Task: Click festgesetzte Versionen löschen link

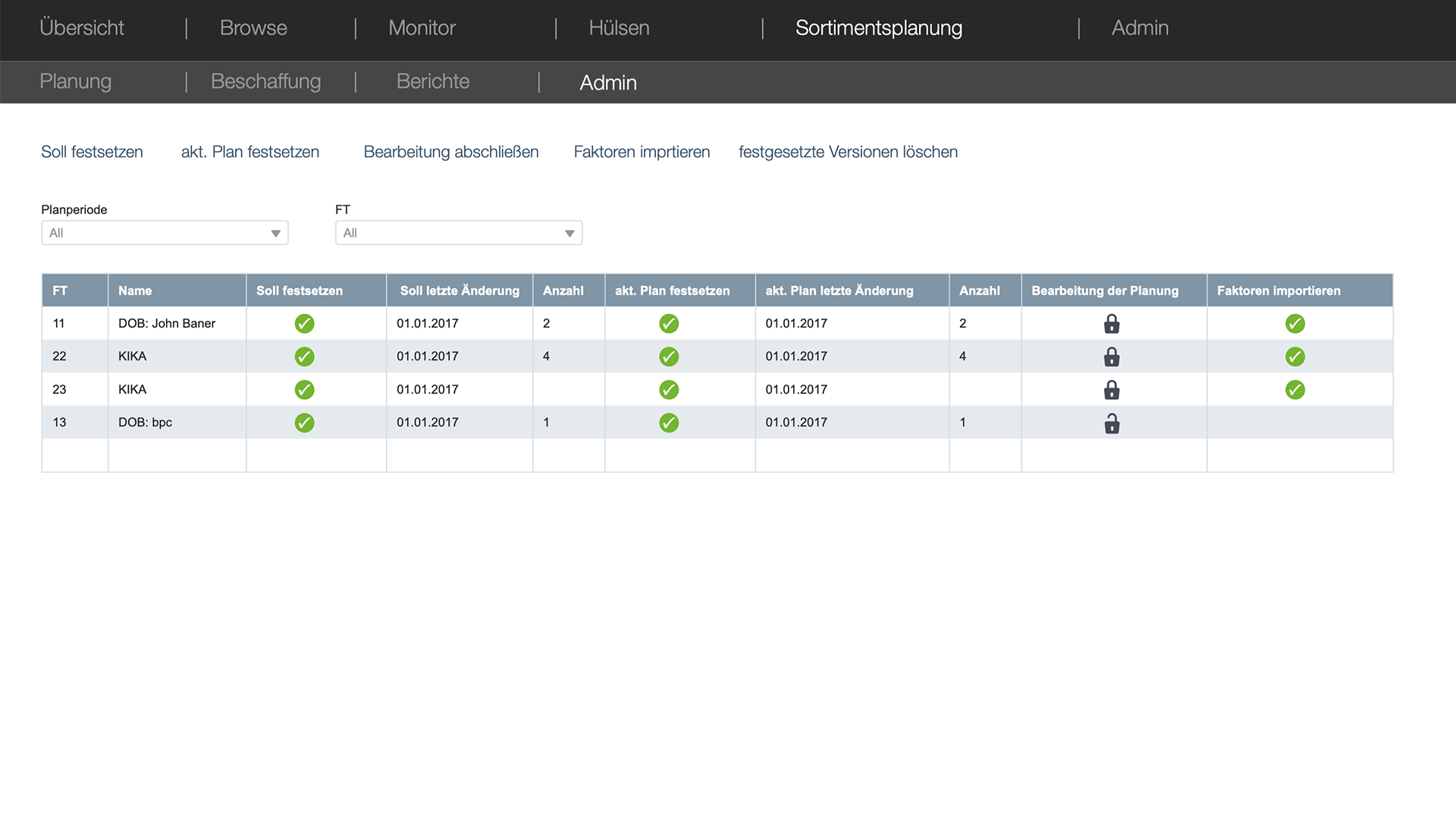Action: (848, 152)
